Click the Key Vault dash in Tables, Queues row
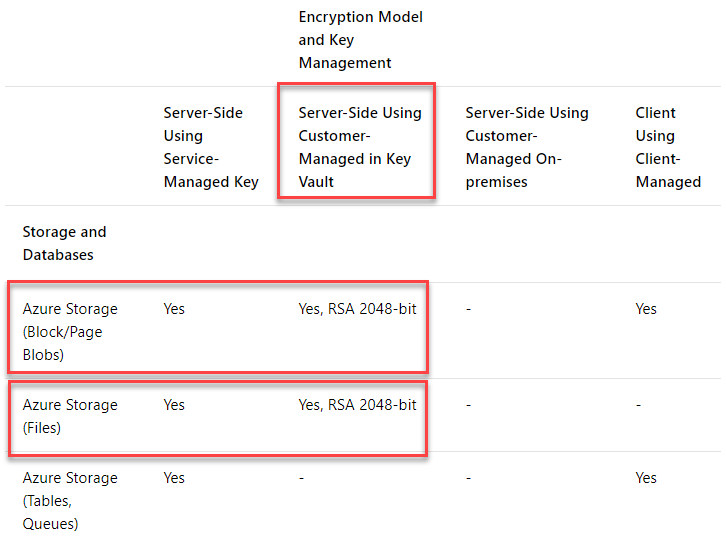 pos(301,478)
